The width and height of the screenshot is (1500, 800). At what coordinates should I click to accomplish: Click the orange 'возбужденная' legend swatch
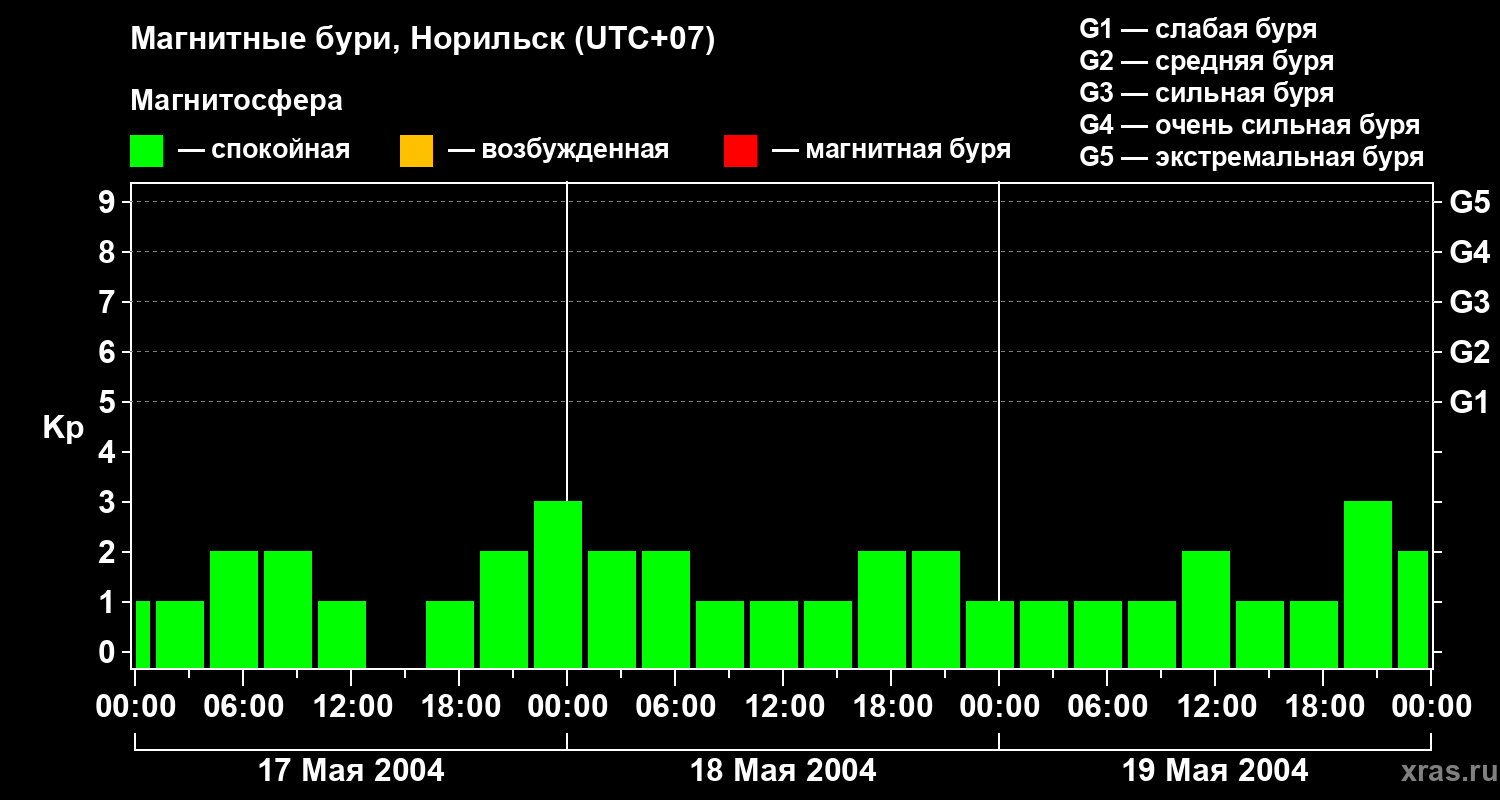tap(416, 151)
